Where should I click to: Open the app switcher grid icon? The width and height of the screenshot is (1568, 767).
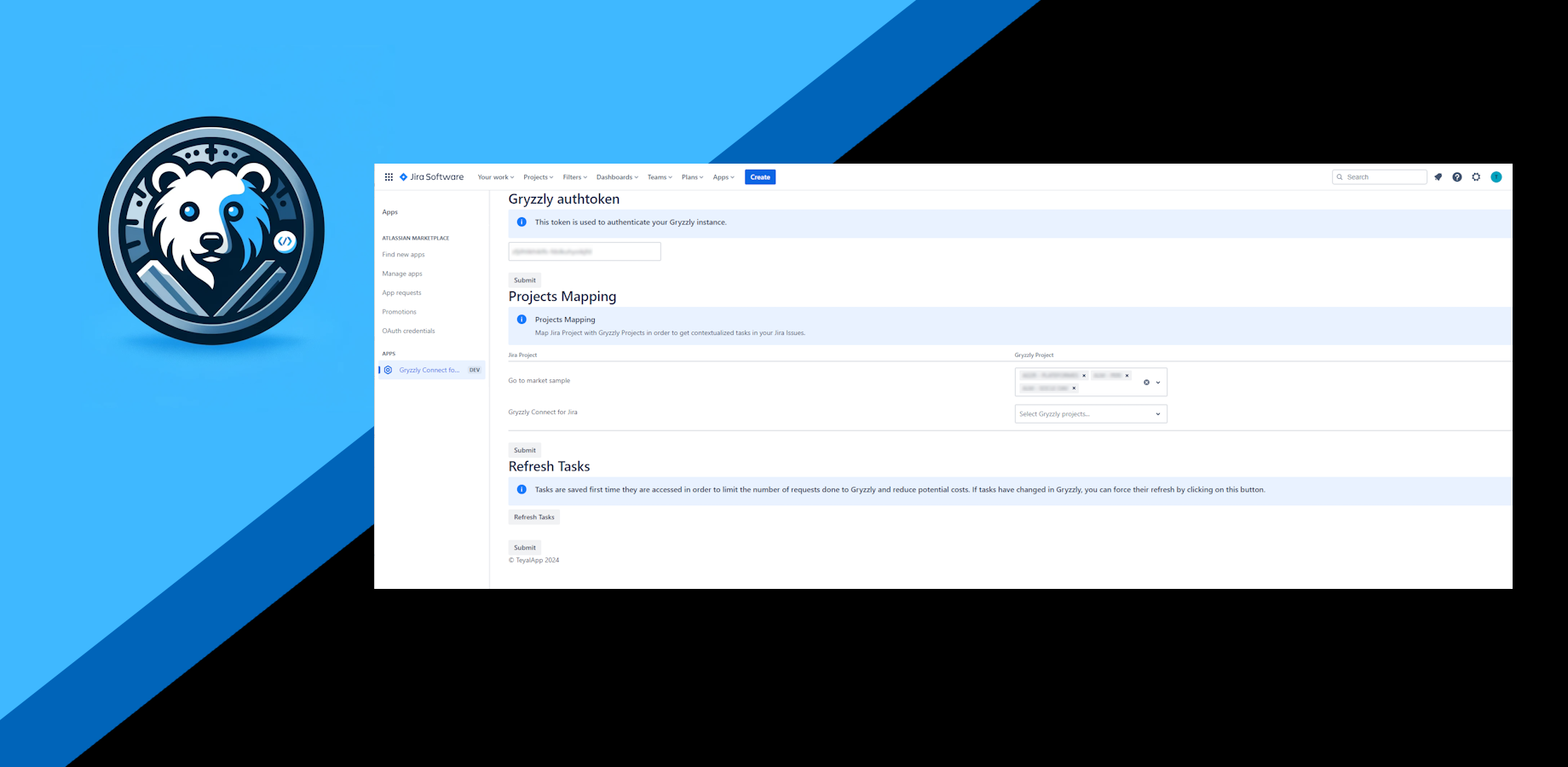(x=389, y=177)
